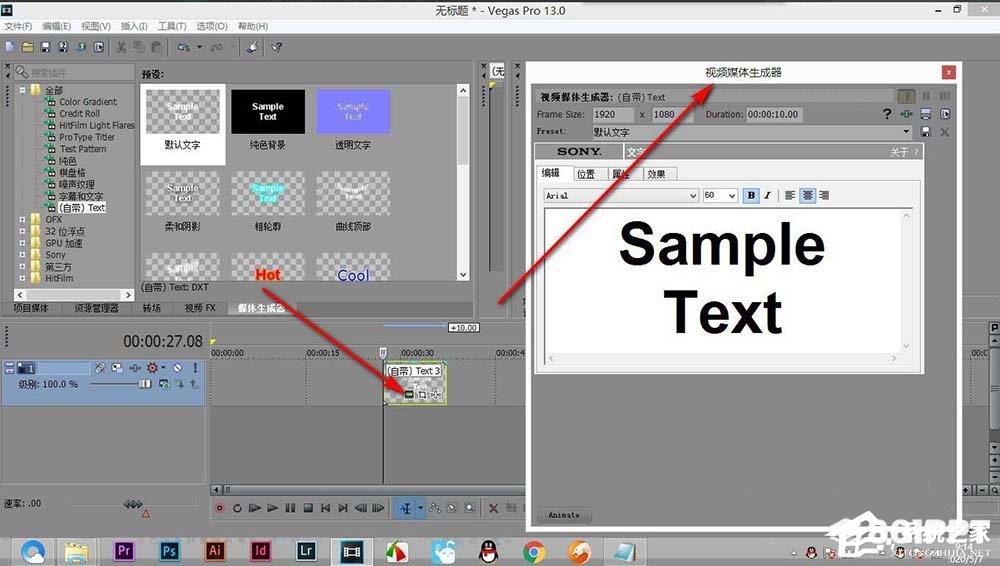Expand the HitFilm folder in plugin tree
1000x566 pixels.
tap(22, 278)
